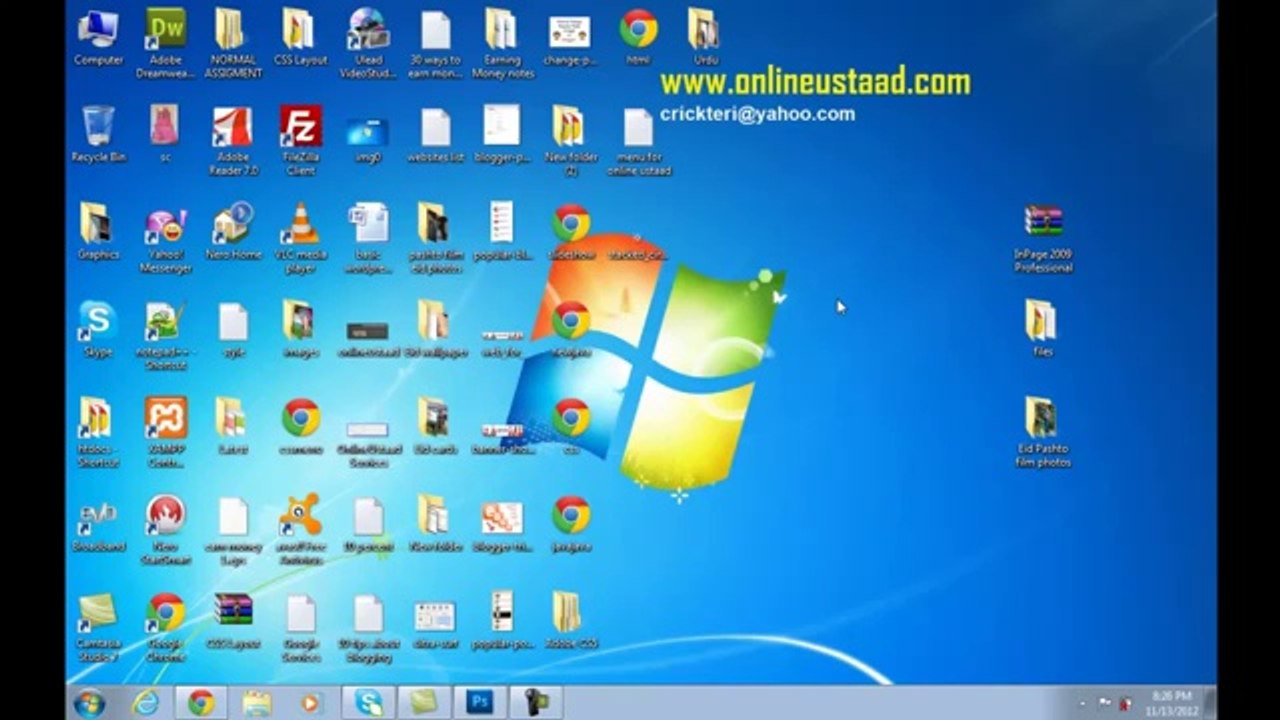The width and height of the screenshot is (1280, 720).
Task: Select the css Chrome file icon
Action: (x=570, y=426)
